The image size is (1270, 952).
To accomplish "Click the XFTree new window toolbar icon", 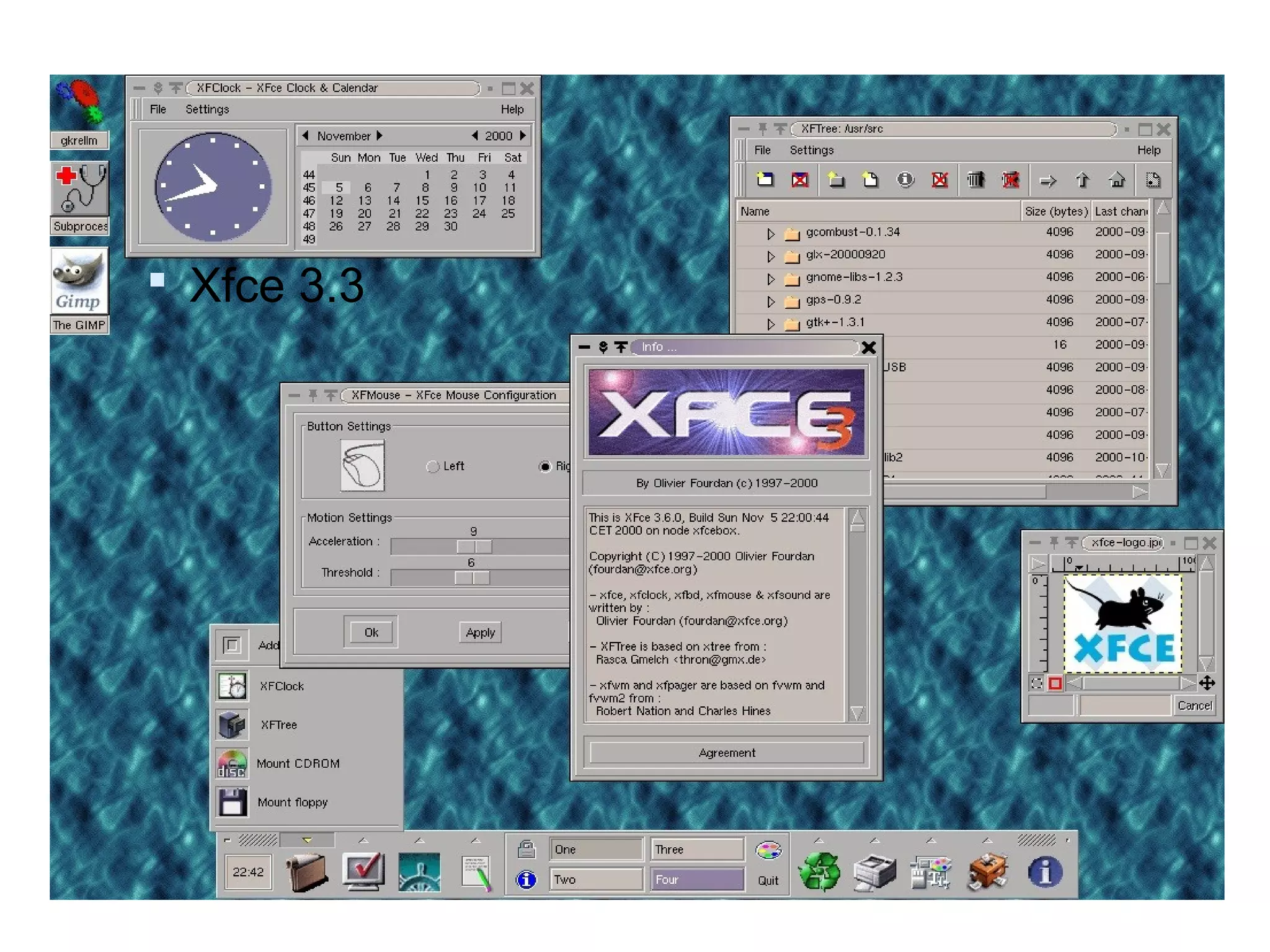I will point(765,180).
